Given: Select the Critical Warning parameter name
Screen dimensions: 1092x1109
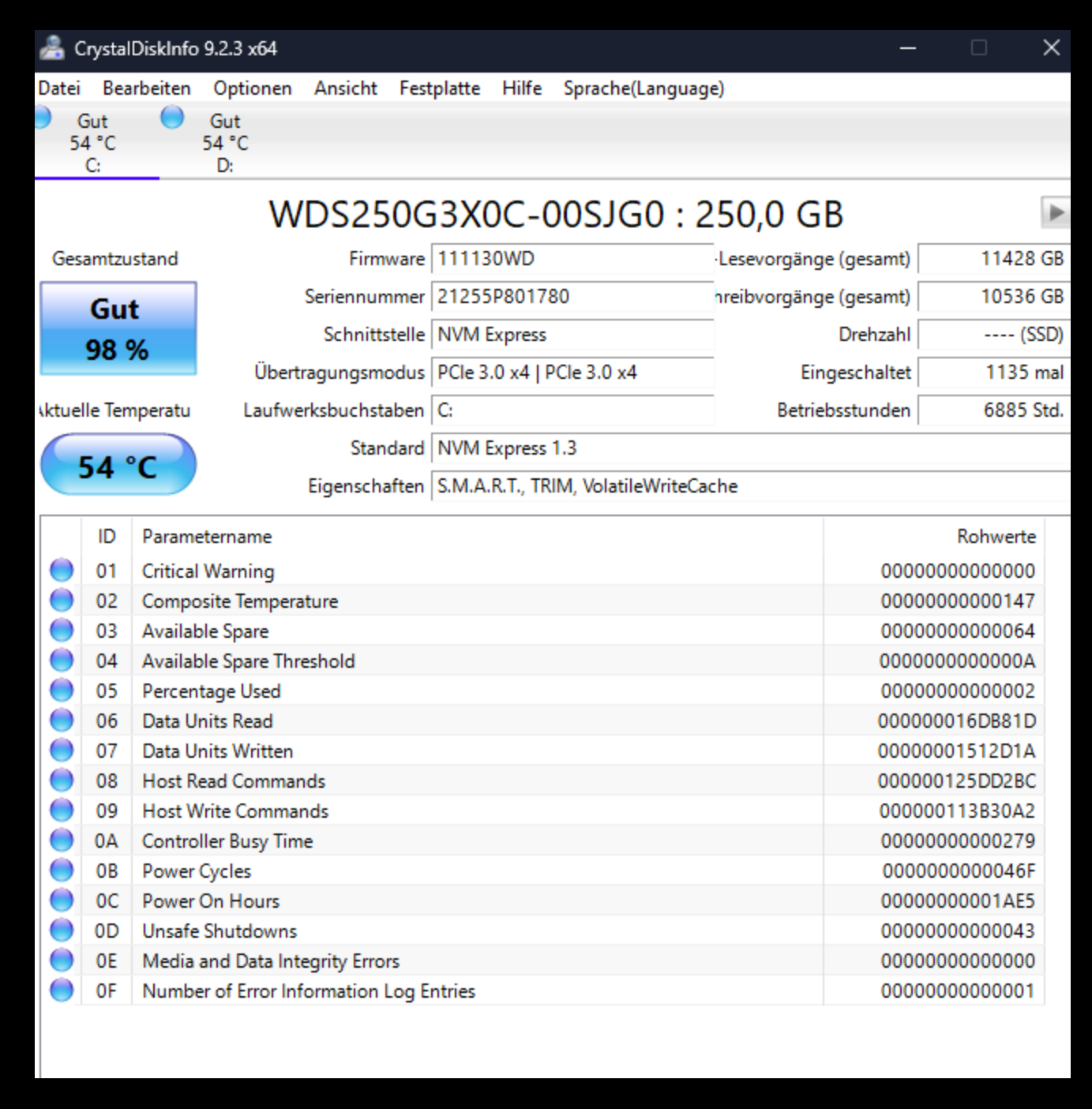Looking at the screenshot, I should pos(208,571).
